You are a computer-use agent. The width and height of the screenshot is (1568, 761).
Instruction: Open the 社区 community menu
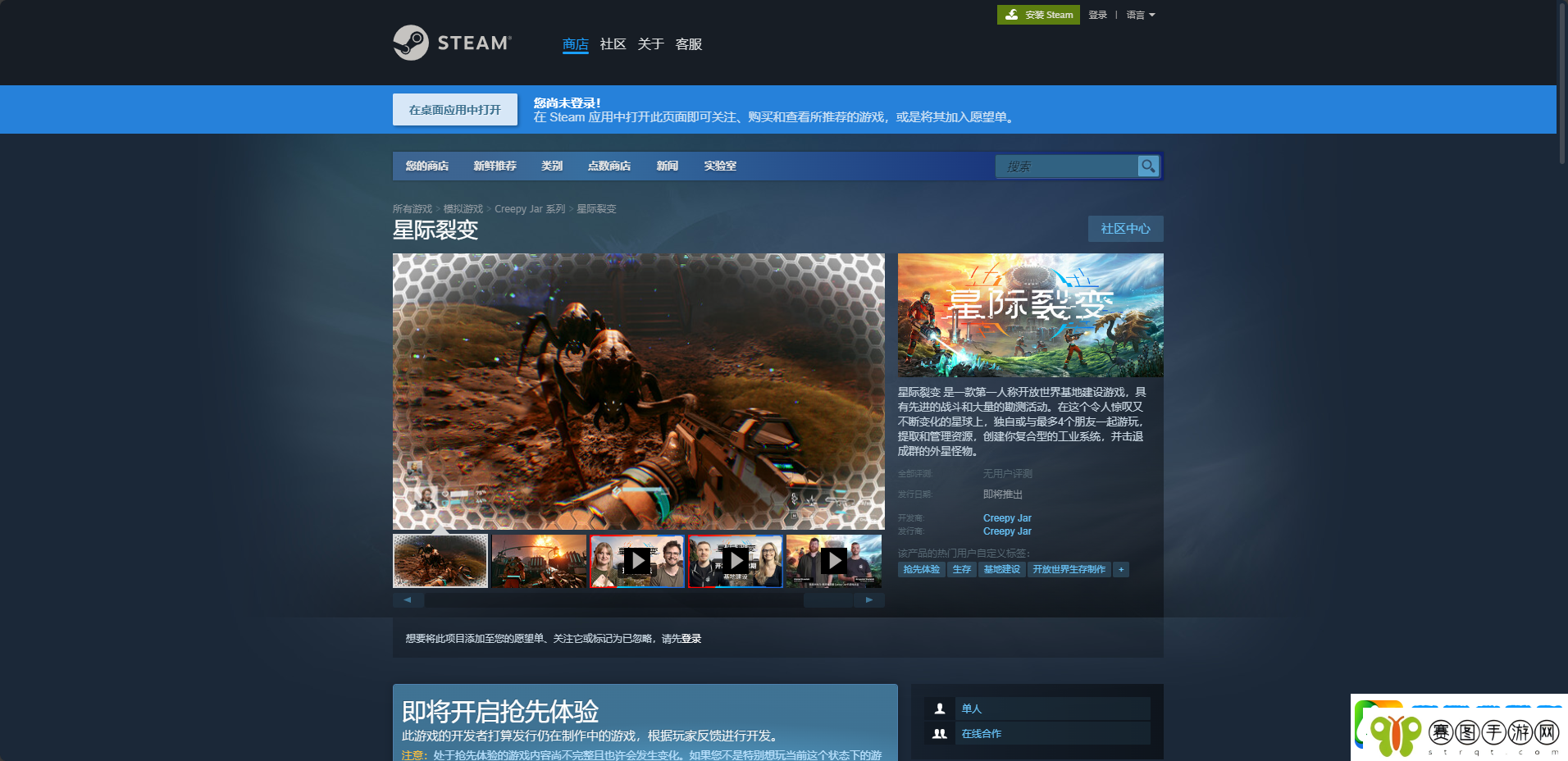(x=613, y=44)
